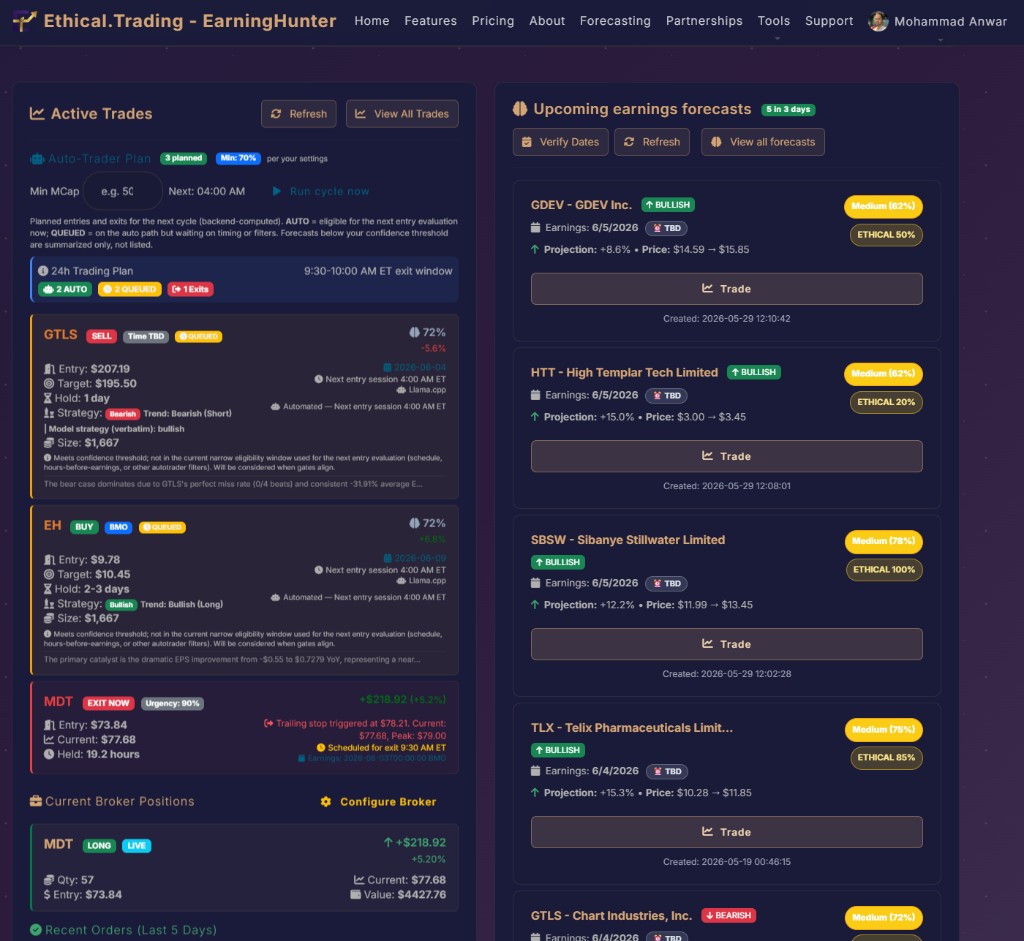
Task: Click the Auto-Trader Plan robot icon
Action: point(37,159)
